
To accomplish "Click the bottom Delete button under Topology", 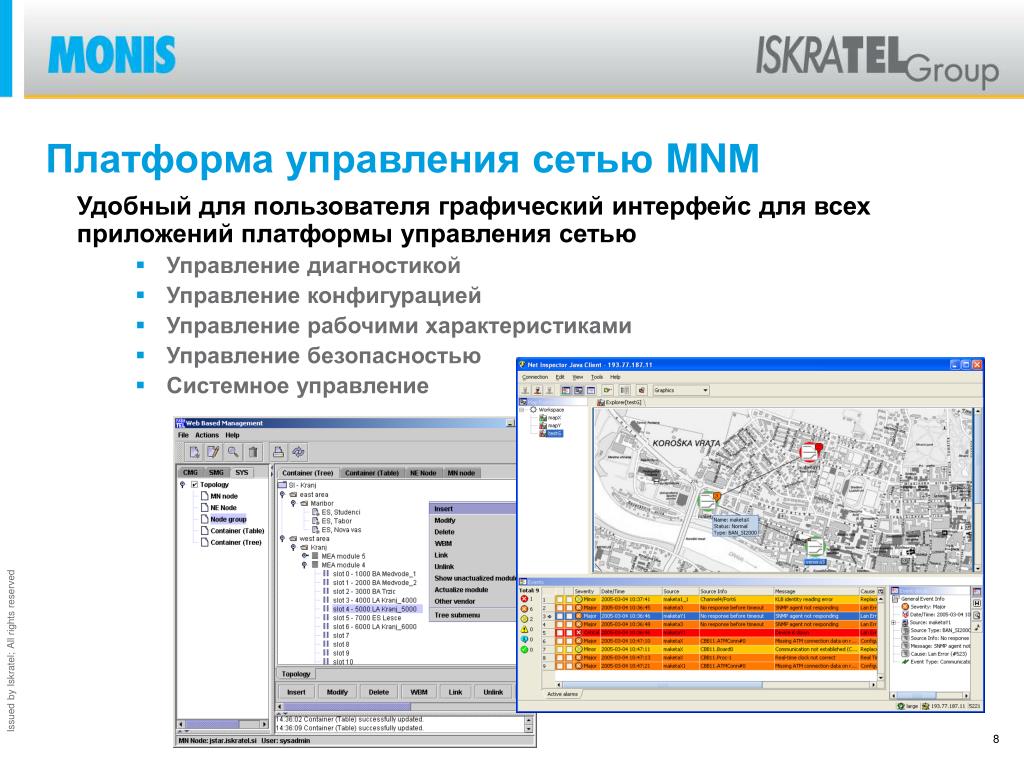I will (x=379, y=692).
